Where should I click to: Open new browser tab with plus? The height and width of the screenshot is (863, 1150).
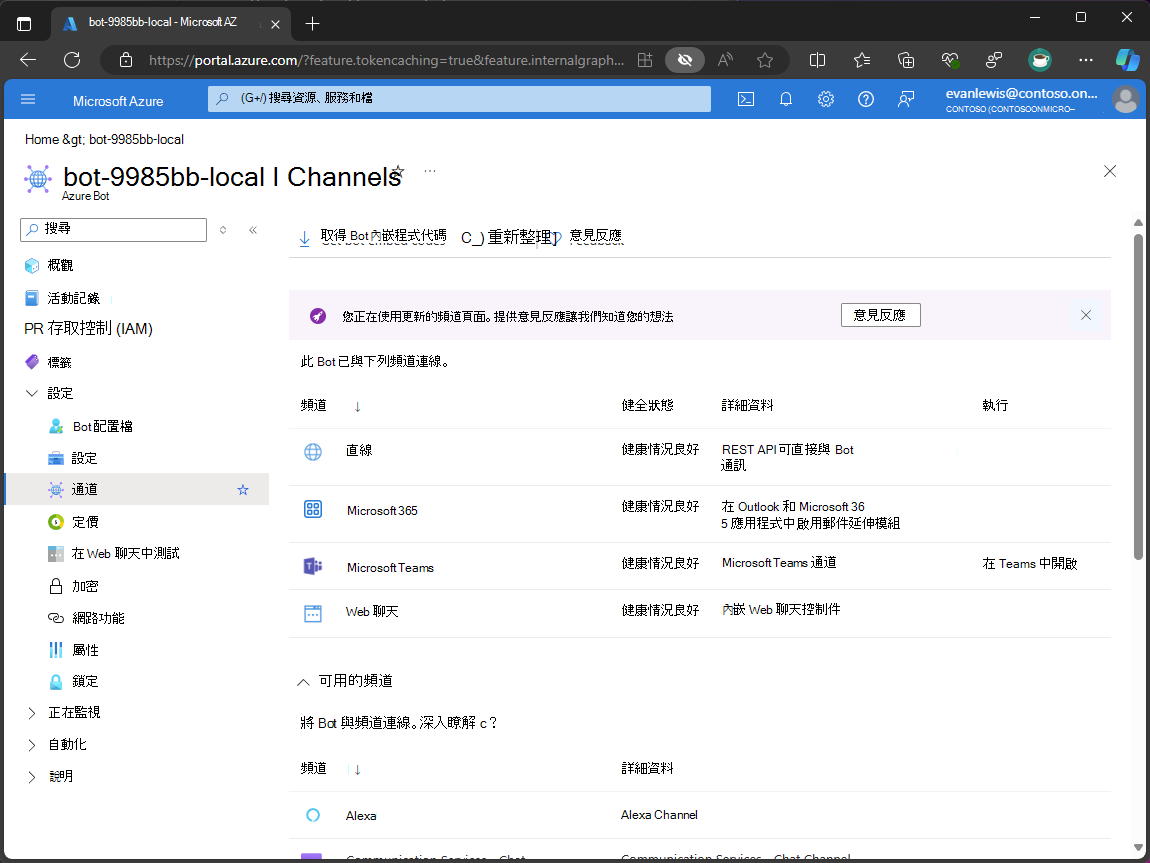312,23
